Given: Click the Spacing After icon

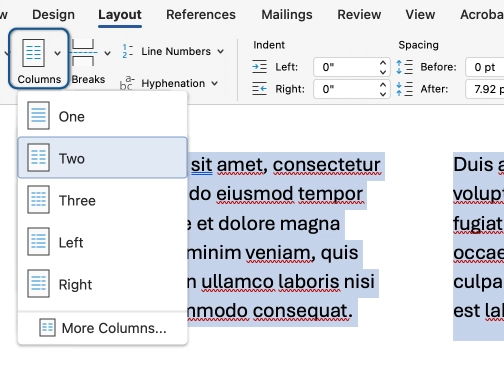Looking at the screenshot, I should point(404,89).
